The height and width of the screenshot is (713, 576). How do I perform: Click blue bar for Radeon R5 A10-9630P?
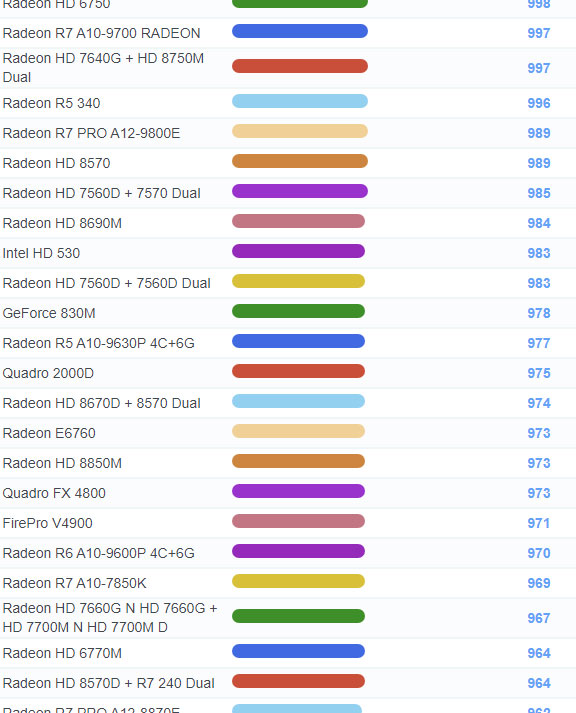(298, 341)
